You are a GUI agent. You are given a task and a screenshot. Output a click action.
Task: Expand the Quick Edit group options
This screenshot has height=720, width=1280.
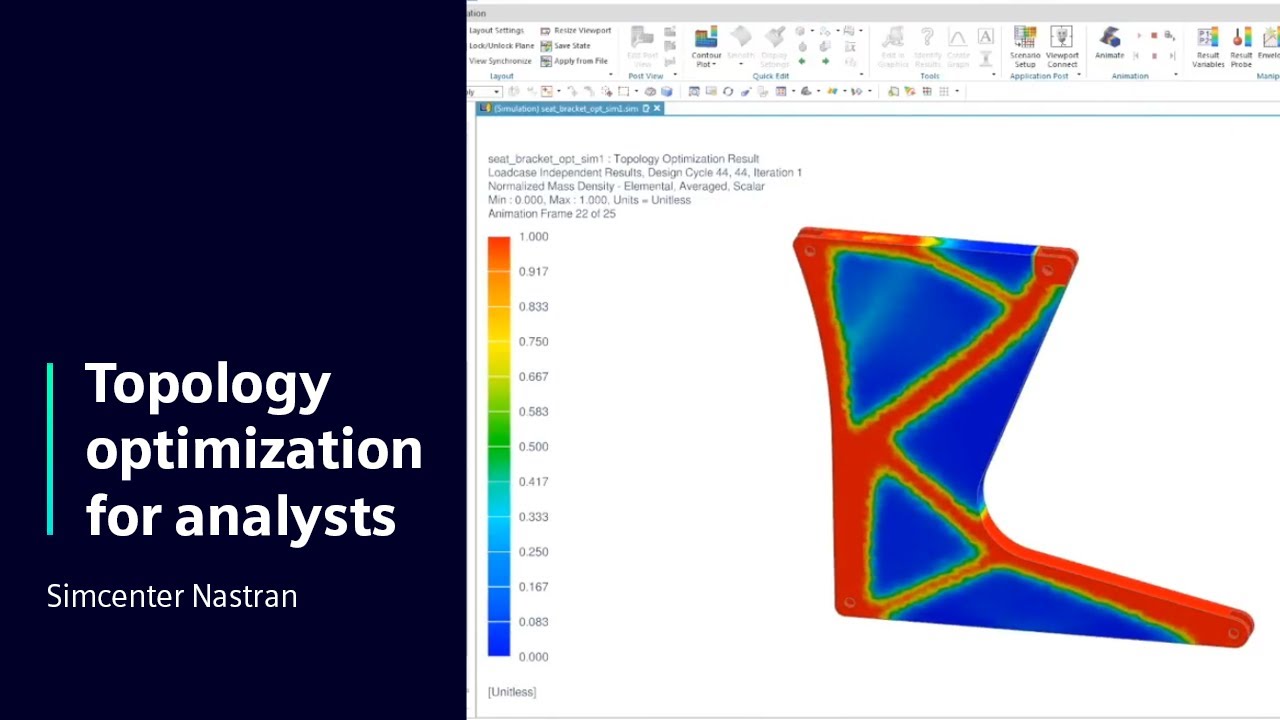(x=861, y=74)
